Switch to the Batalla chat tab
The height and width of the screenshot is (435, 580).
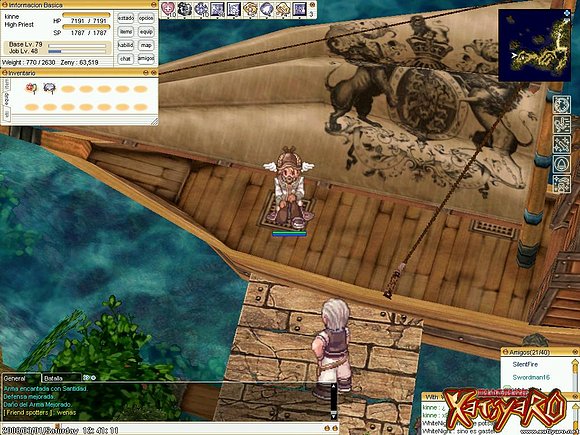60,378
